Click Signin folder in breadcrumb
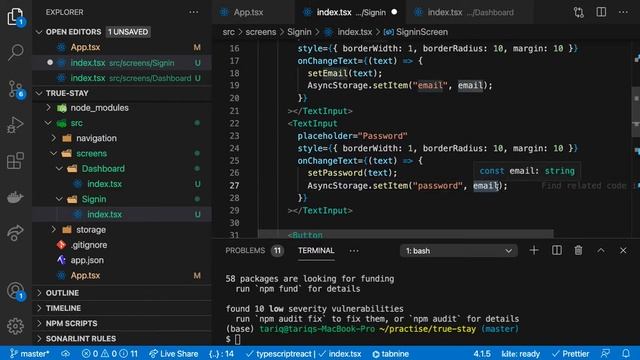 click(299, 32)
